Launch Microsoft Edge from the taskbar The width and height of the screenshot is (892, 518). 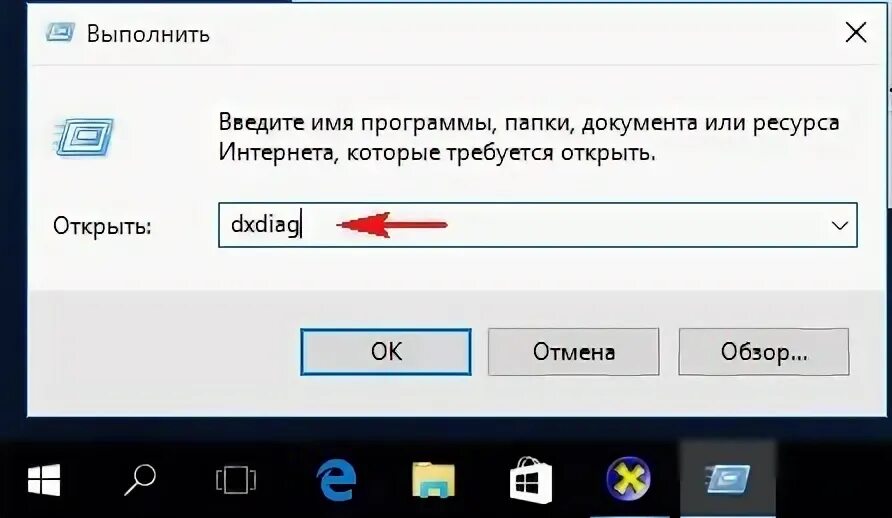[336, 480]
